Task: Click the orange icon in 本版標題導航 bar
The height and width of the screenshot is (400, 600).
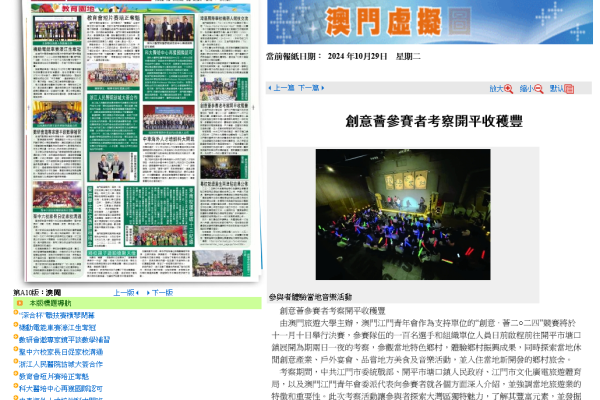Action: [20, 303]
